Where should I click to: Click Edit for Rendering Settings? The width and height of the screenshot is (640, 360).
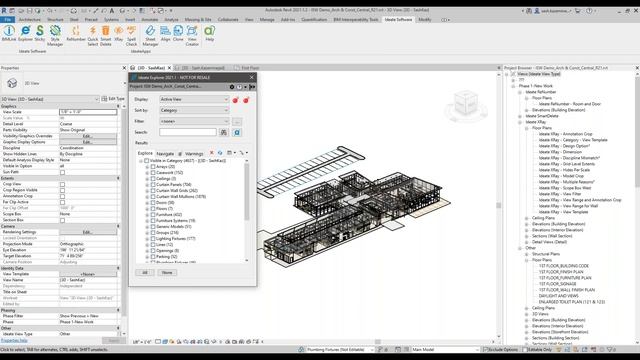(88, 232)
